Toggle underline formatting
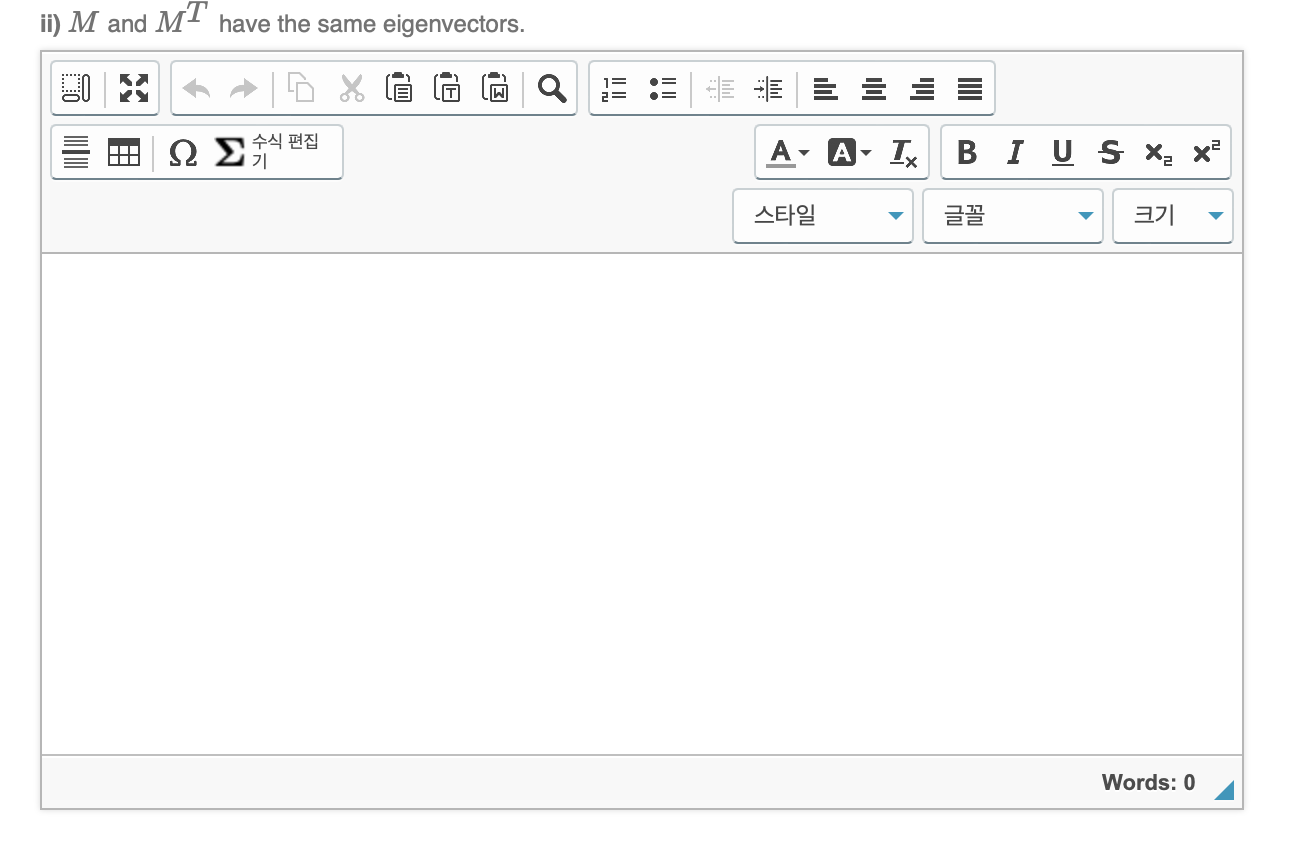The image size is (1316, 862). tap(1062, 153)
